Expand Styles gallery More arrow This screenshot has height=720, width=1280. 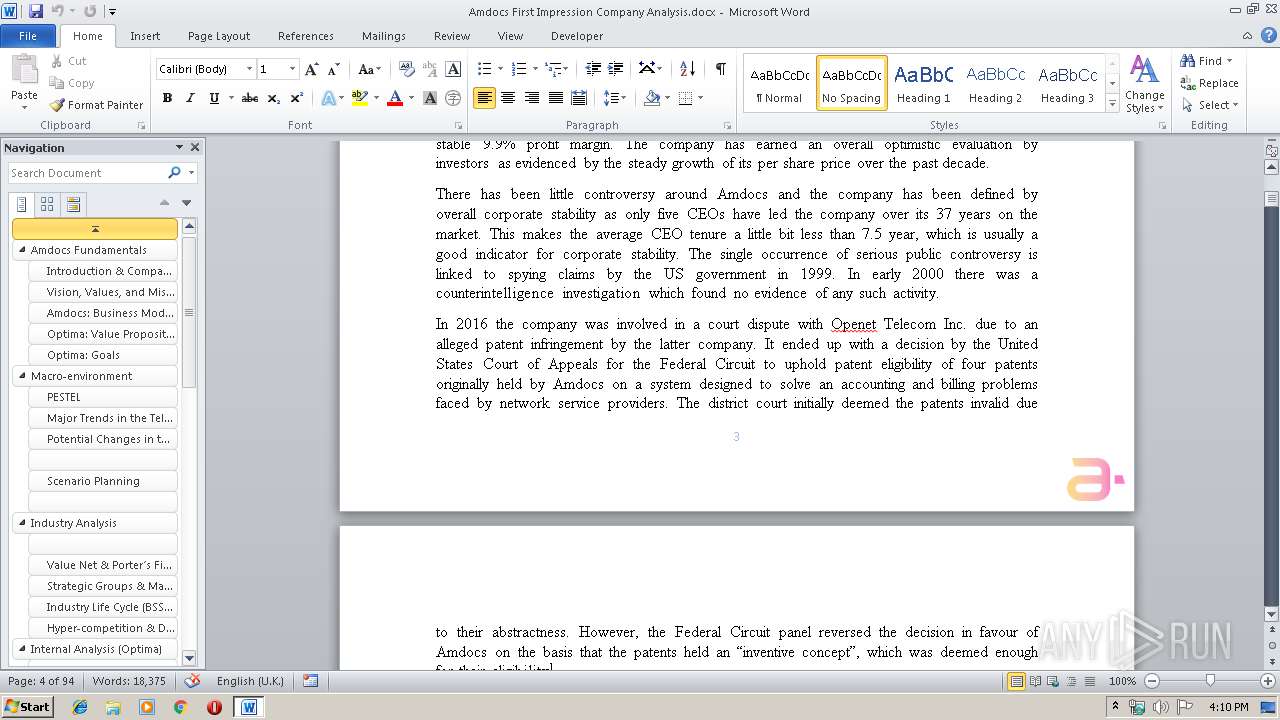tap(1112, 104)
